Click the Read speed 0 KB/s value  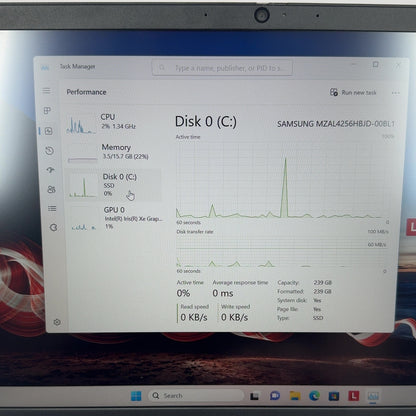pyautogui.click(x=194, y=317)
